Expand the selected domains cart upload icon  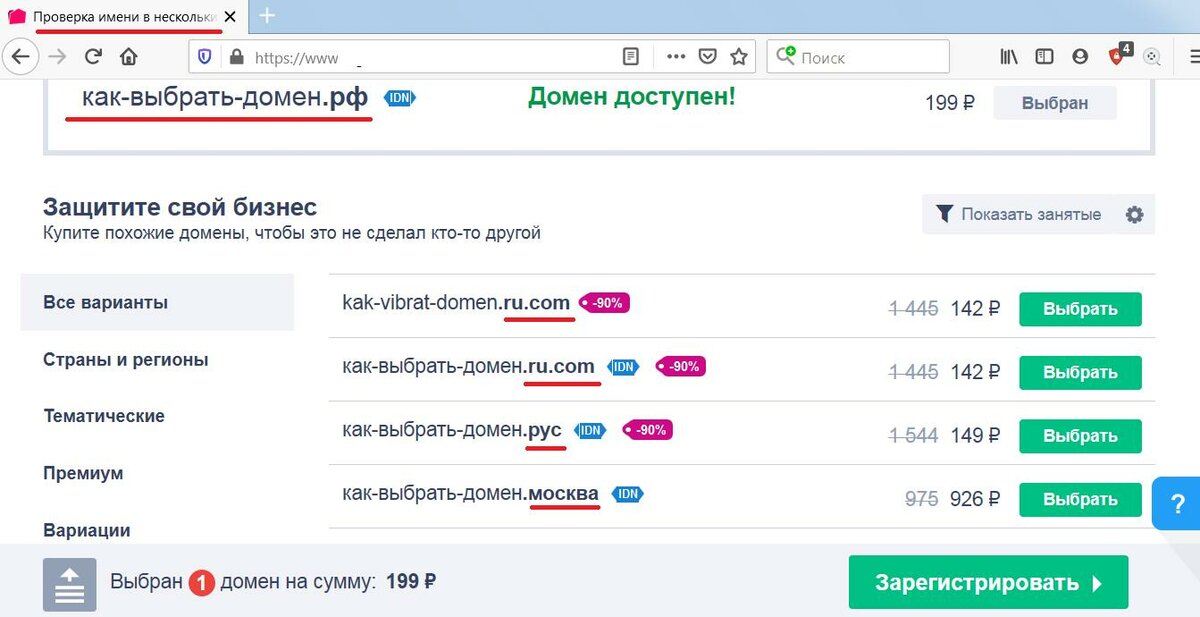[x=69, y=584]
